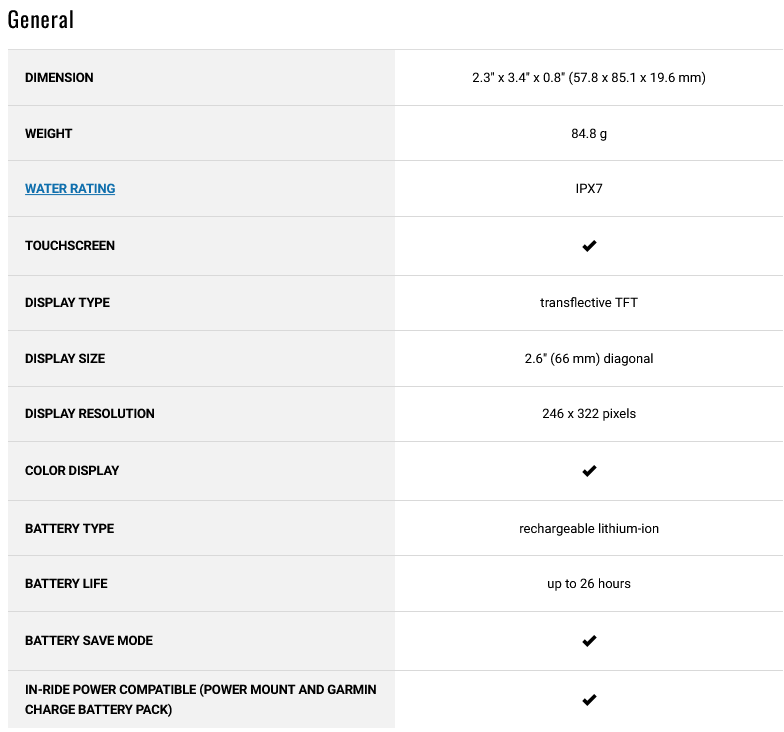
Task: Click the rechargeable lithium-ion value
Action: [589, 528]
